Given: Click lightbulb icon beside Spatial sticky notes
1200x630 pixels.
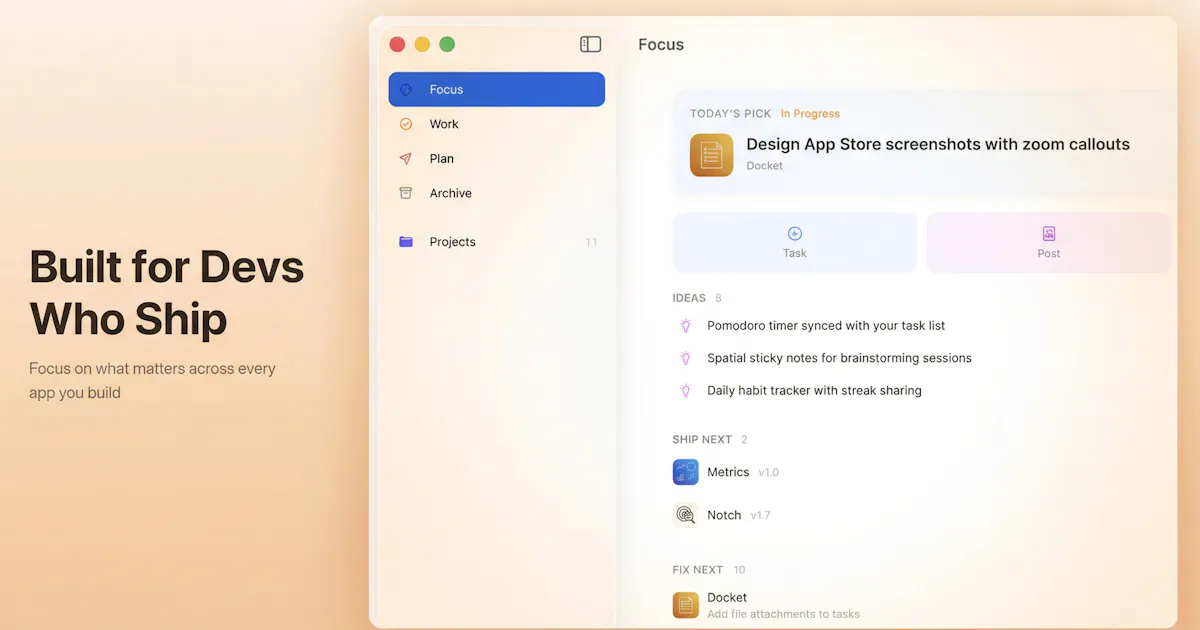Looking at the screenshot, I should [686, 358].
